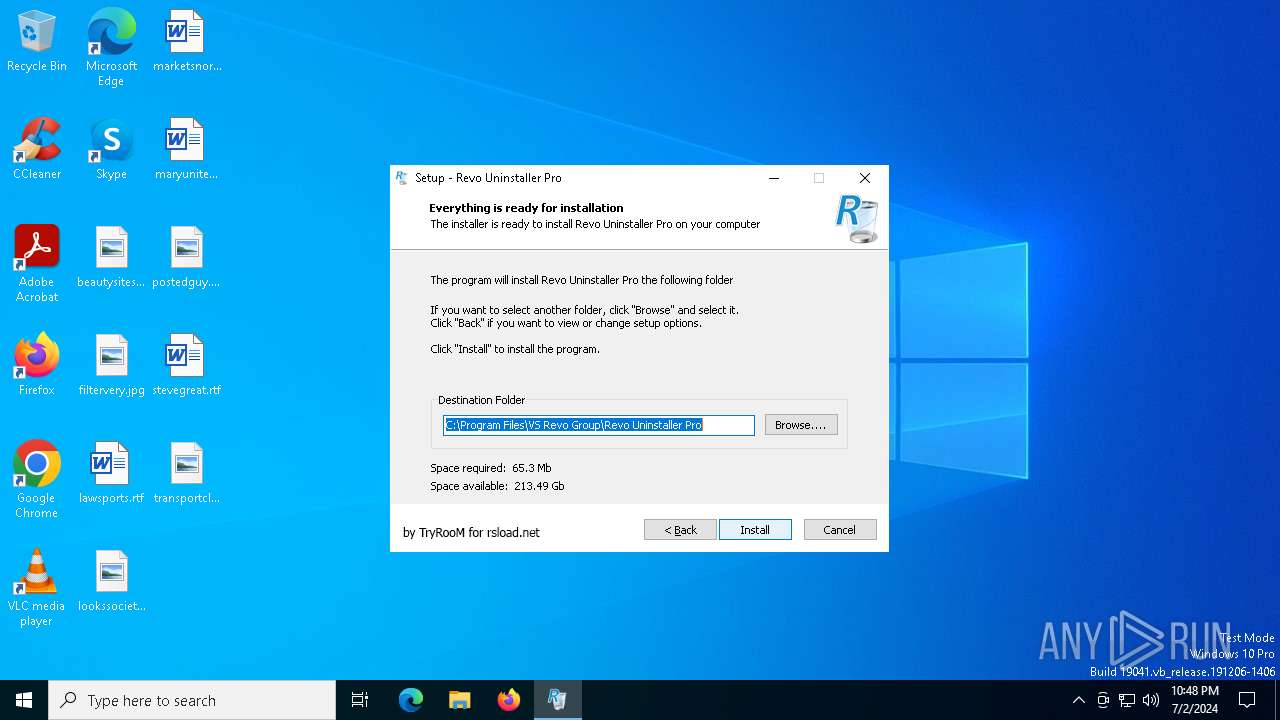The height and width of the screenshot is (720, 1280).
Task: Select the CCleaner desktop shortcut
Action: click(37, 150)
